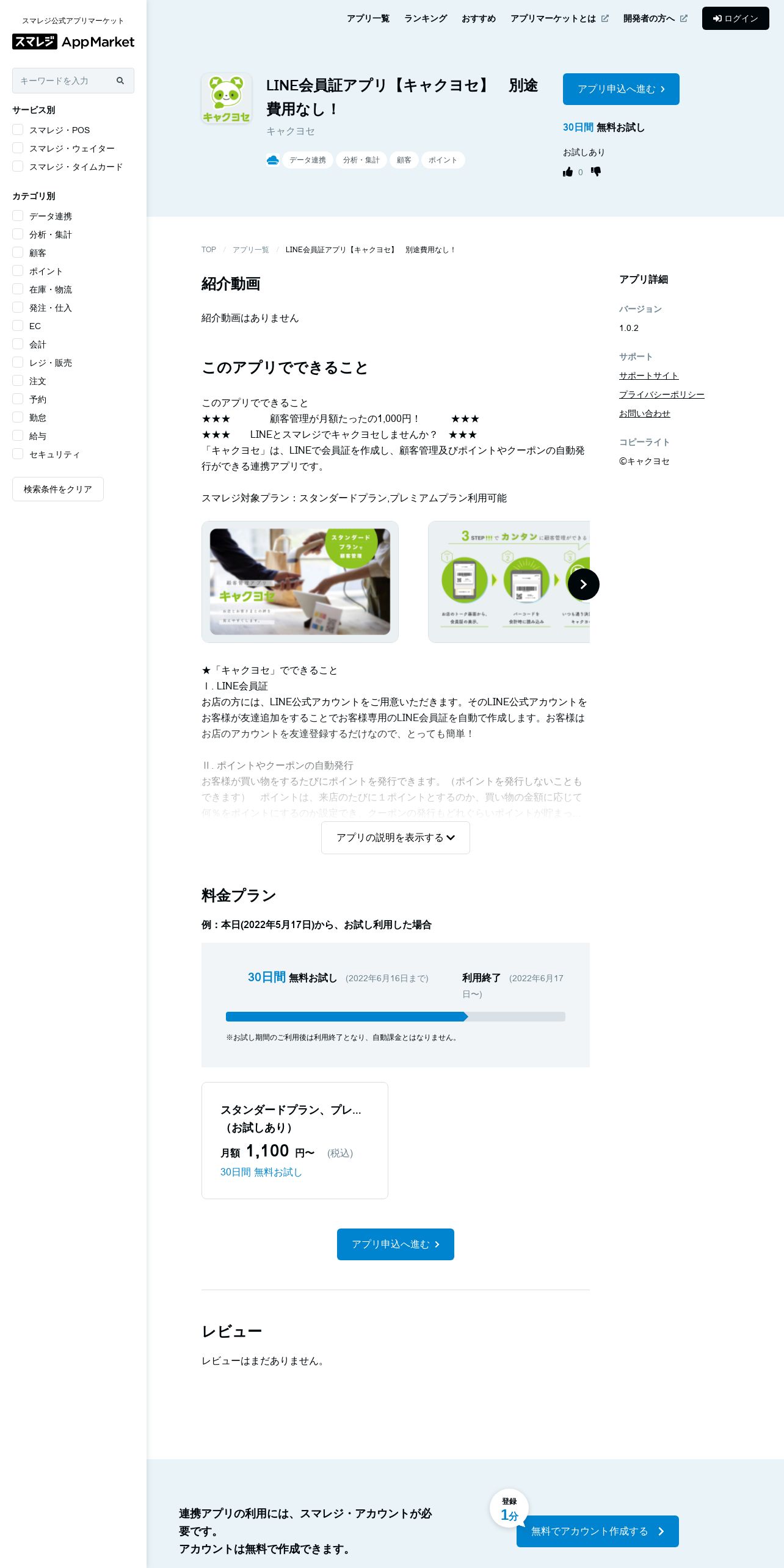The height and width of the screenshot is (1568, 784).
Task: Click the blue cloud icon beside tags
Action: tap(273, 160)
